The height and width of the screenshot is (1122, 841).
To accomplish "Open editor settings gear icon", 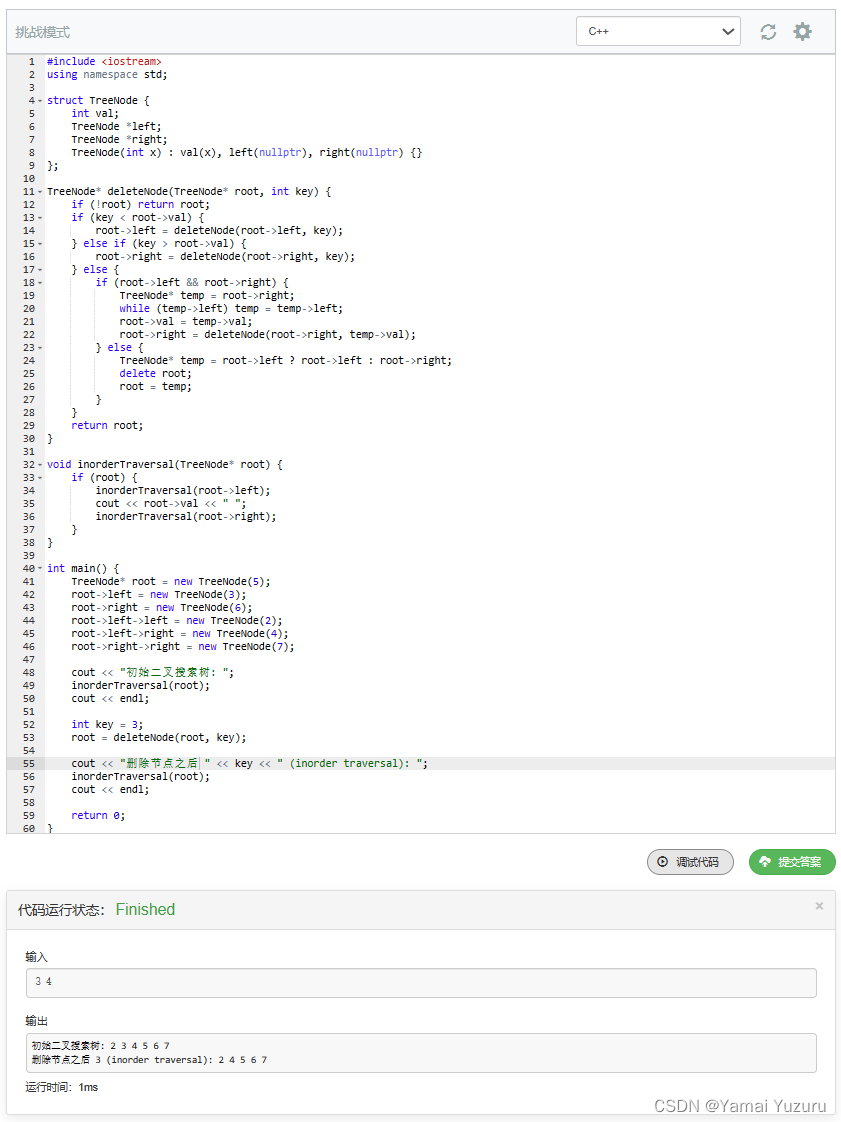I will click(802, 31).
